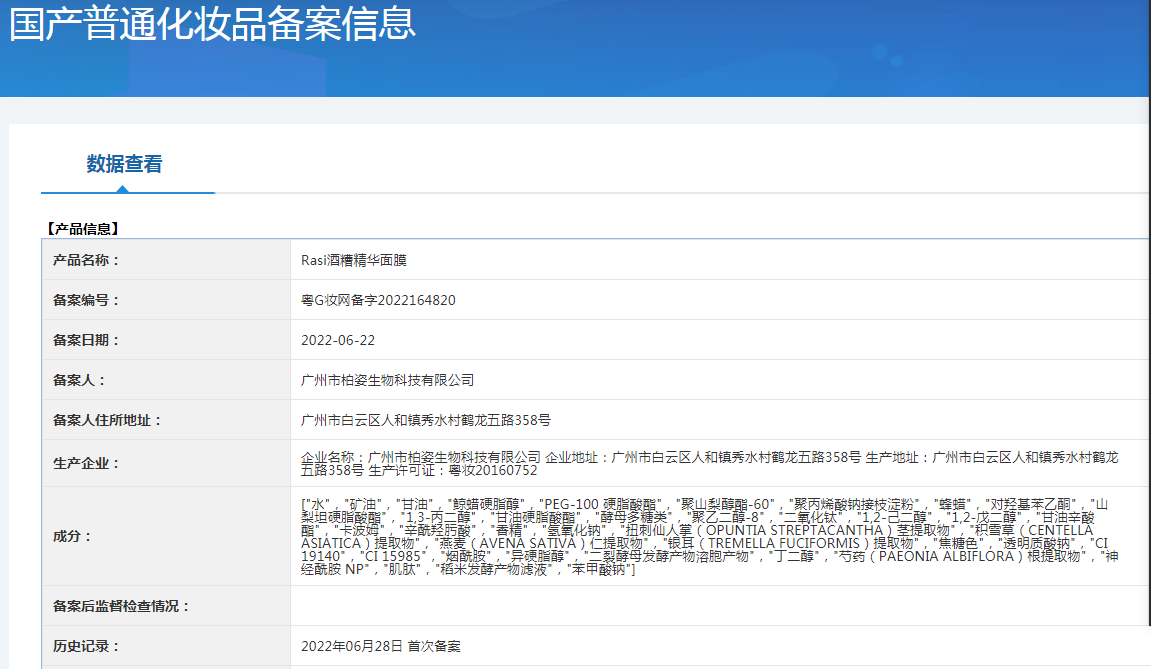Click the filer name 广州市柏姿生物科技有限公司
Screen dimensions: 1151x669
tap(387, 380)
